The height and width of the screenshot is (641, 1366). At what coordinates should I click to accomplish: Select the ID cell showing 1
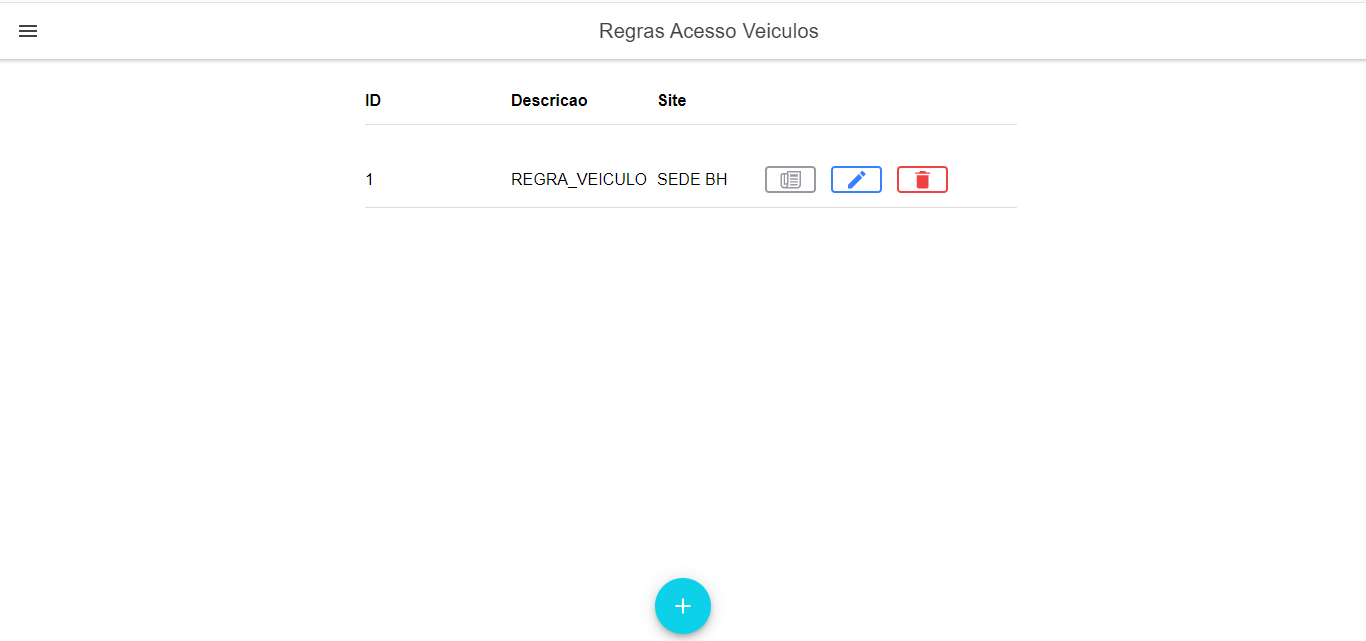point(370,180)
